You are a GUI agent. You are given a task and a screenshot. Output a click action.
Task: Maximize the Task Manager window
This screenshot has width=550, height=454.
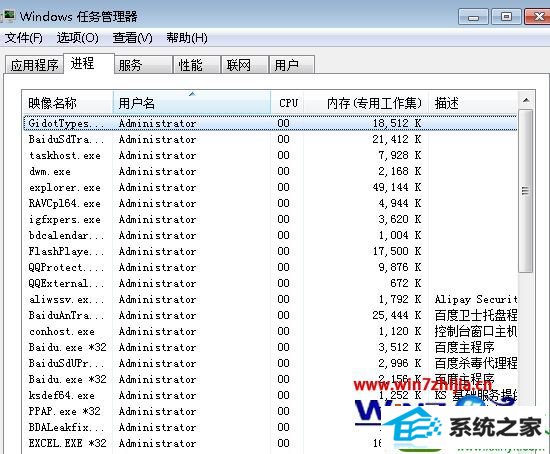506,16
